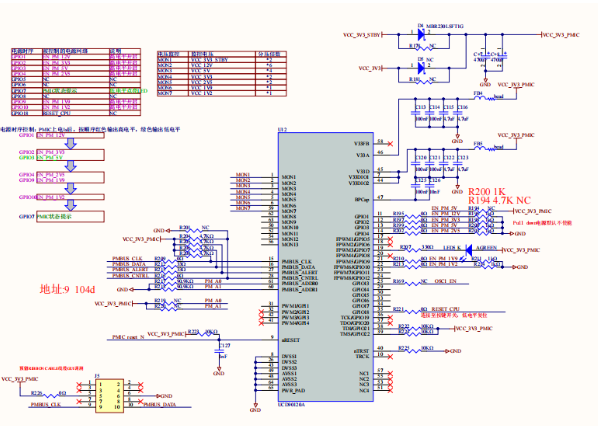Click the MON1 row in the monitor table
This screenshot has width=598, height=426.
(x=222, y=60)
